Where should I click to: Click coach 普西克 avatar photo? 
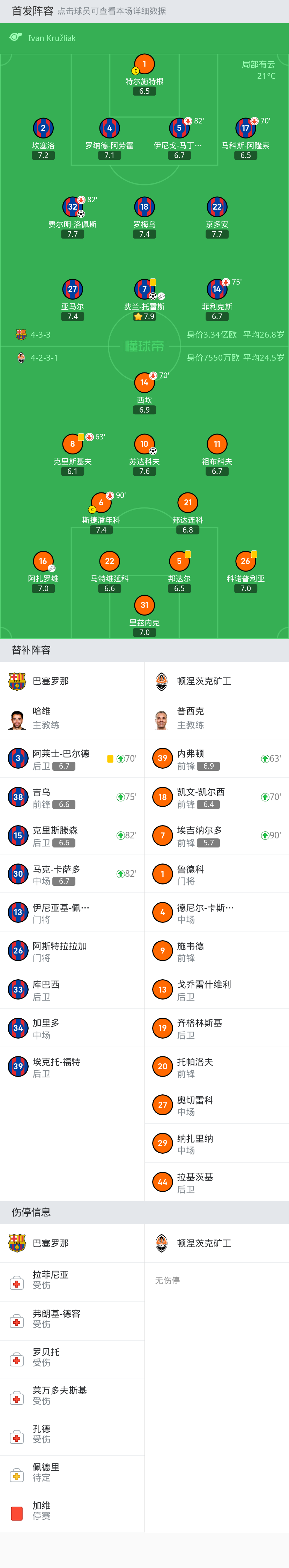pos(162,719)
